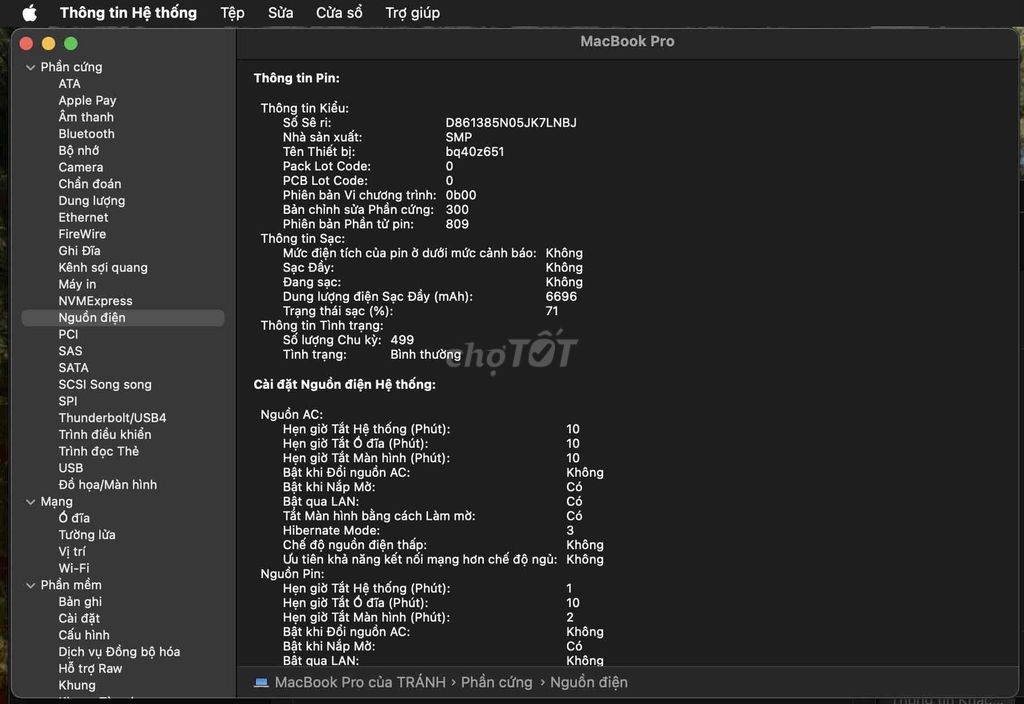Click the Cài đặt Nguồn điện Hệ thống heading
This screenshot has height=704, width=1024.
click(344, 385)
